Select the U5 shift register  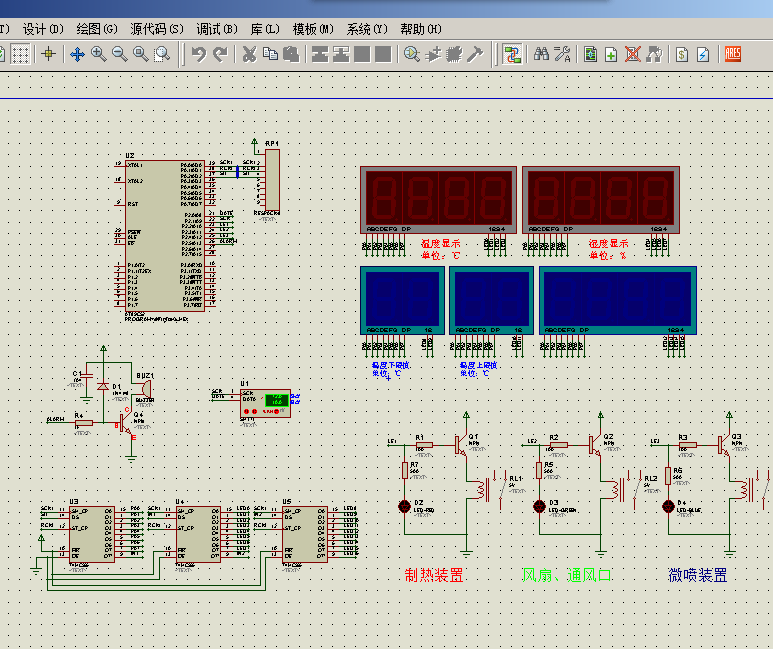(305, 534)
